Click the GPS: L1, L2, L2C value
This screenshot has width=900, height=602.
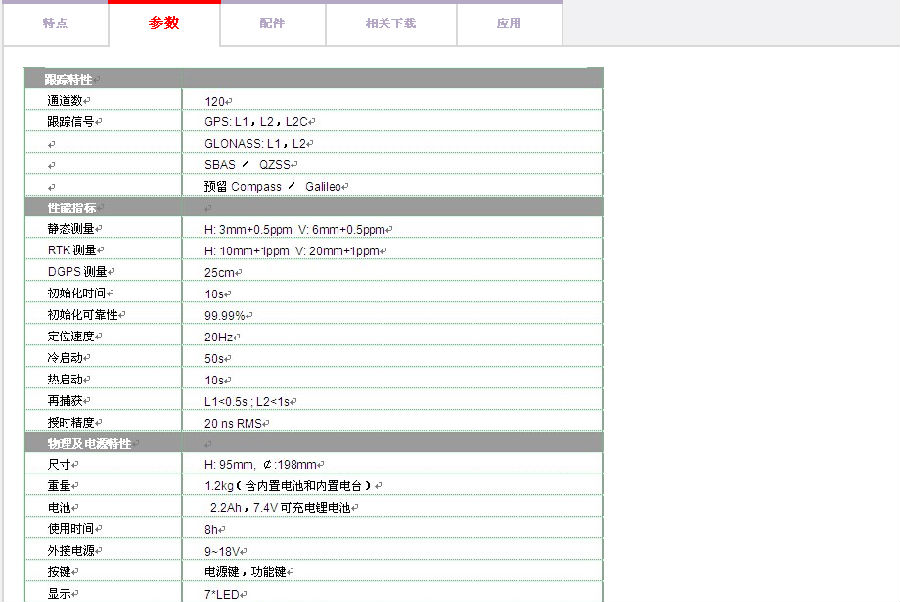pos(257,122)
